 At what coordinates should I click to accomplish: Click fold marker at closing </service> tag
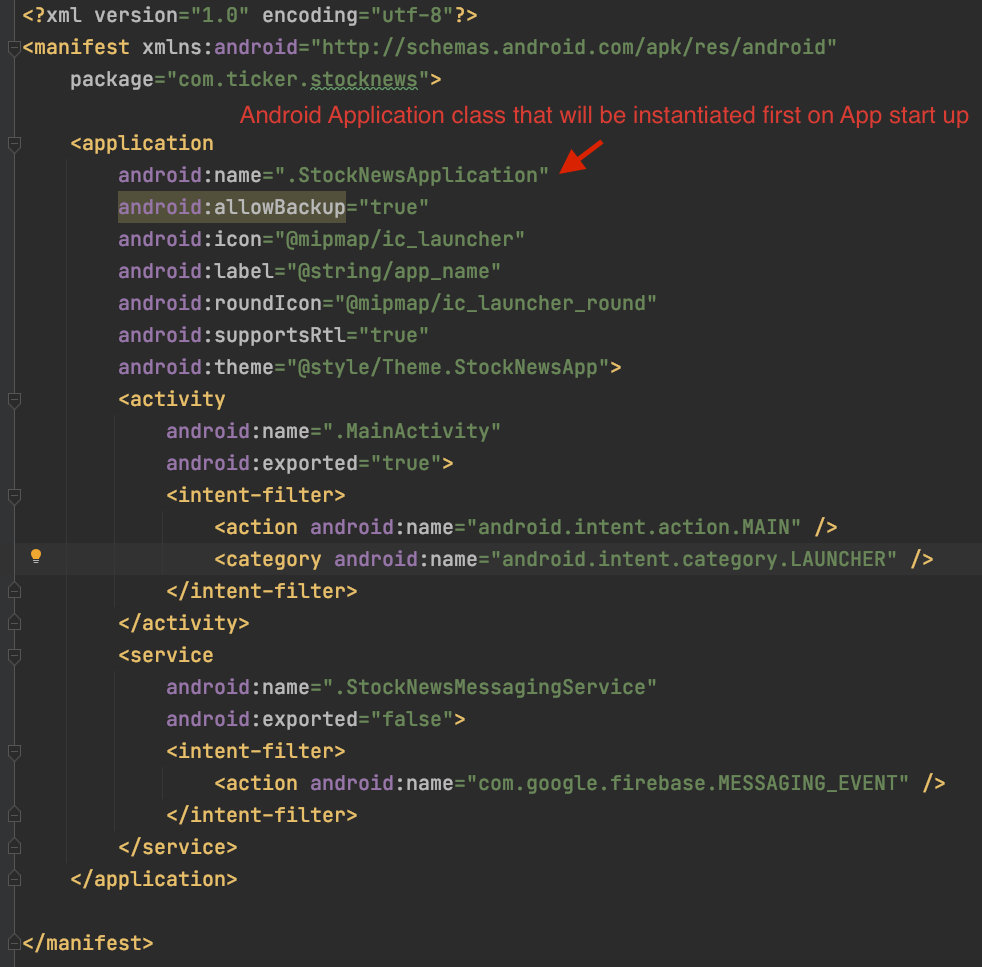tap(14, 848)
